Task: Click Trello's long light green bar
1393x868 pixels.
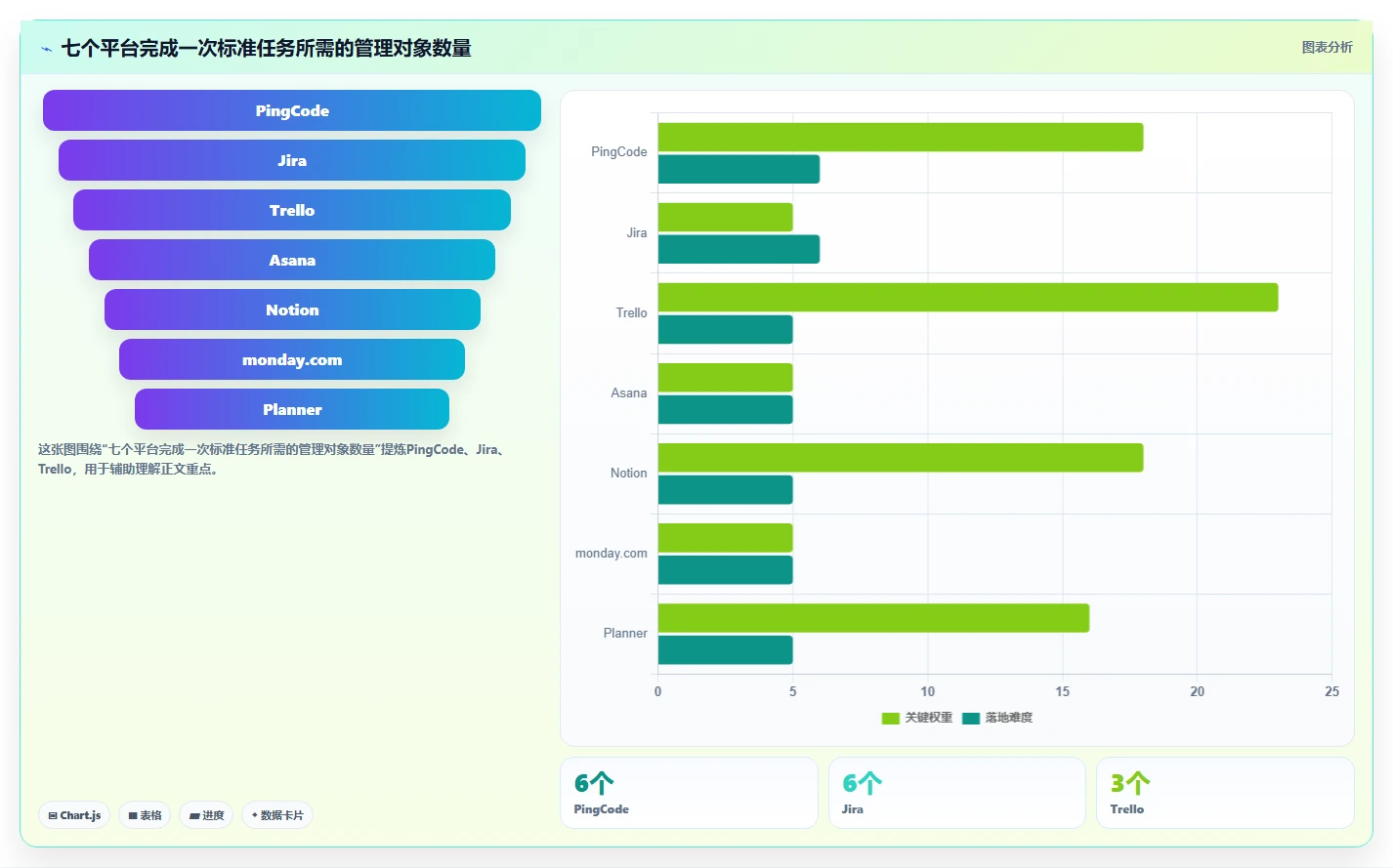Action: coord(968,298)
